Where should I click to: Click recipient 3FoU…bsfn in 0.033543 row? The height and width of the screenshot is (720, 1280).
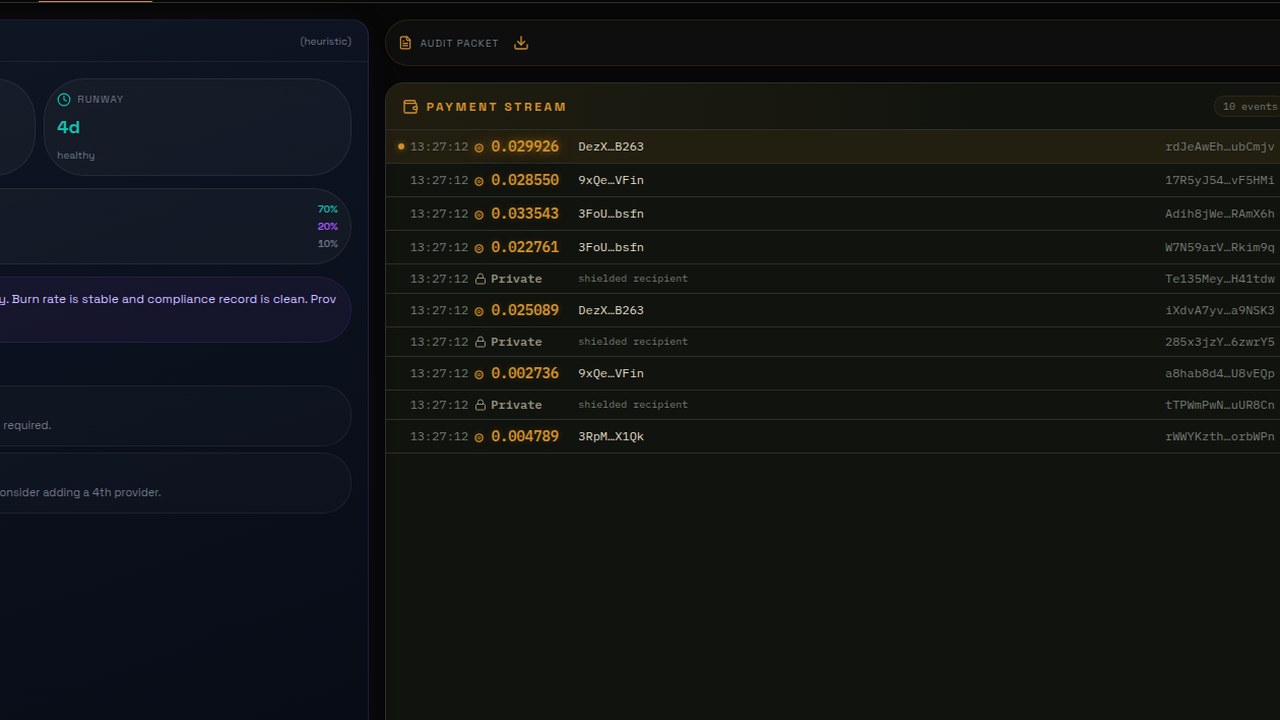point(611,214)
